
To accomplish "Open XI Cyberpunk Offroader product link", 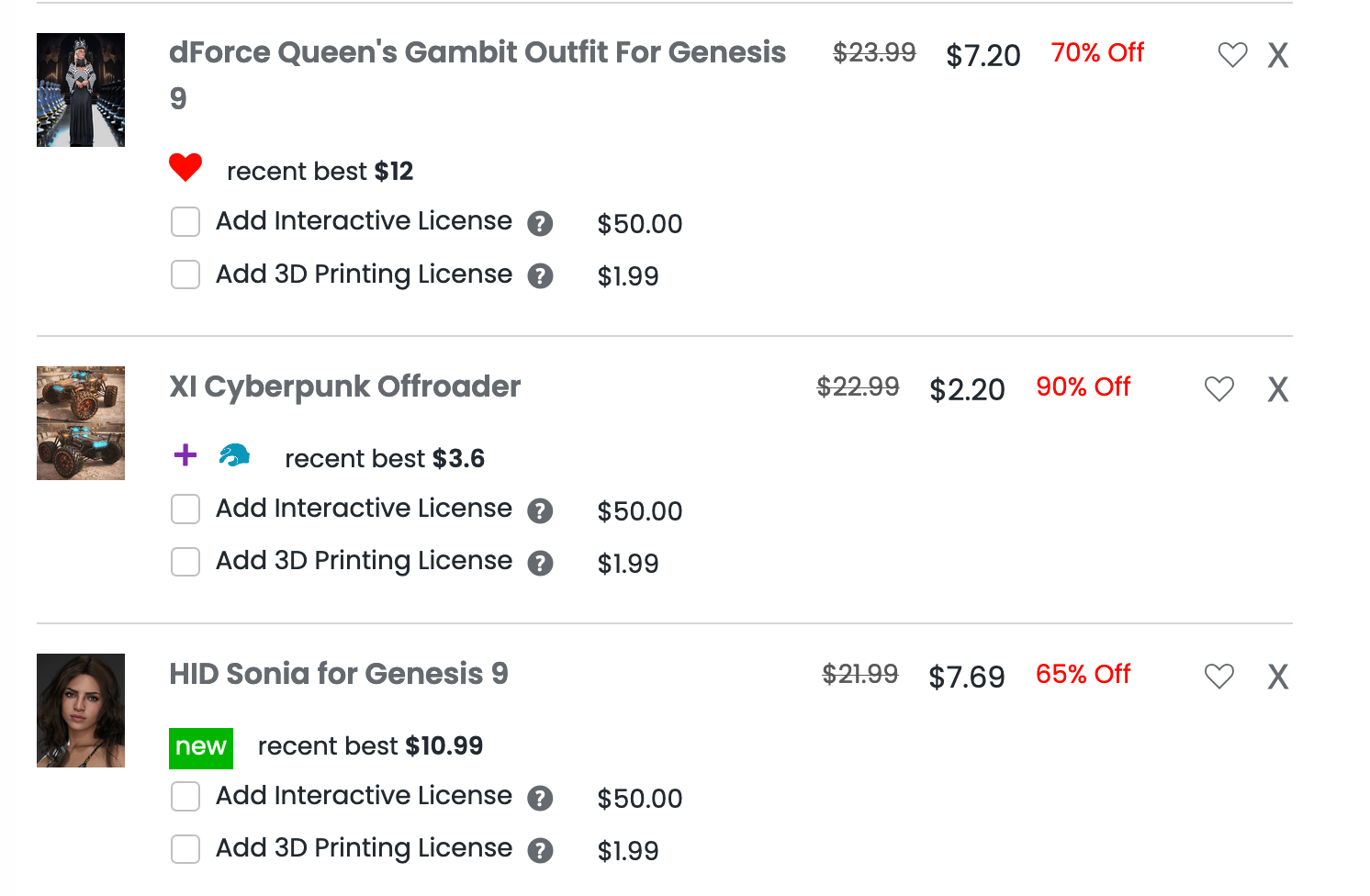I will (x=344, y=386).
